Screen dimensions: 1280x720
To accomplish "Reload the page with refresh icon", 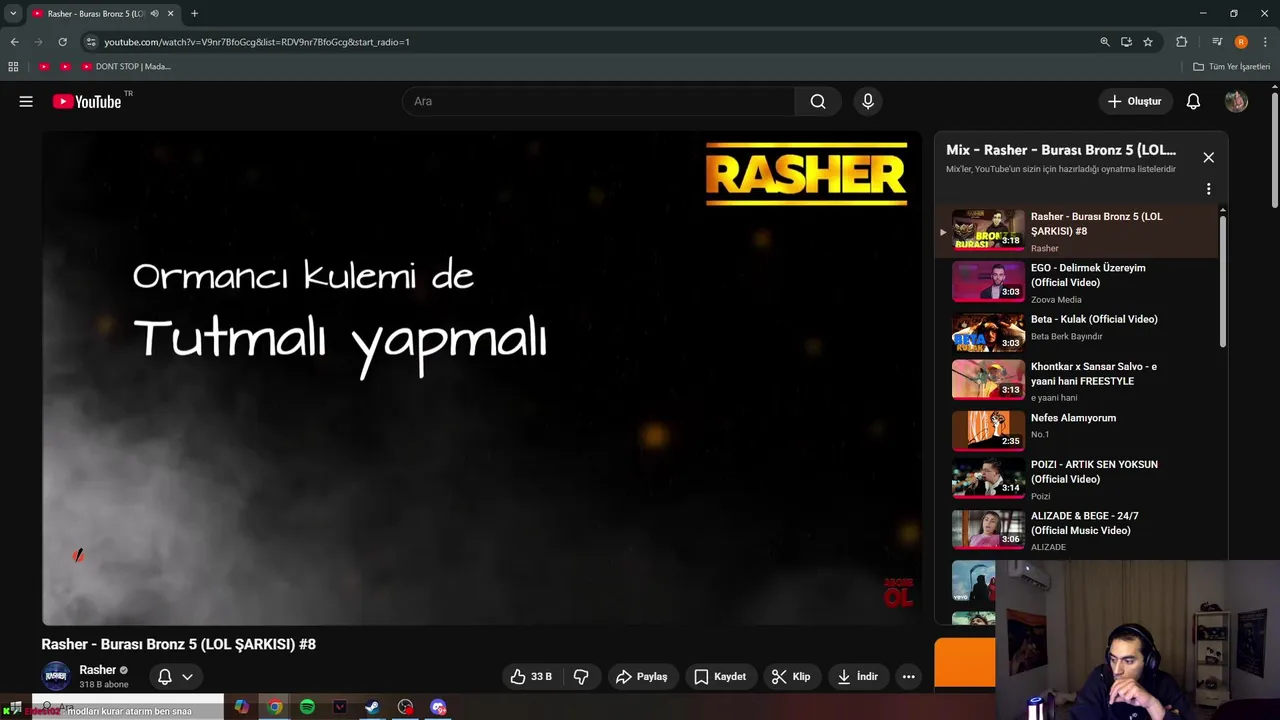I will coord(62,42).
